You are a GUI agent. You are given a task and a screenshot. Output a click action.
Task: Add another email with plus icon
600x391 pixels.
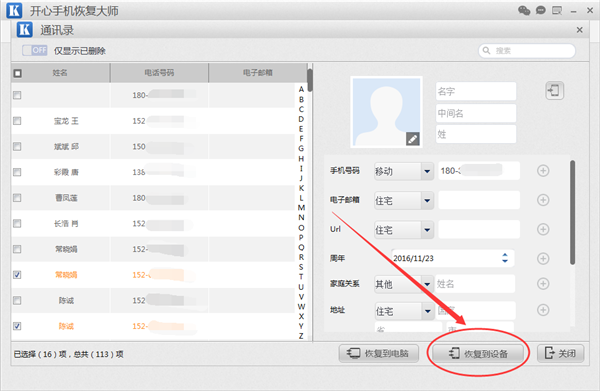543,200
